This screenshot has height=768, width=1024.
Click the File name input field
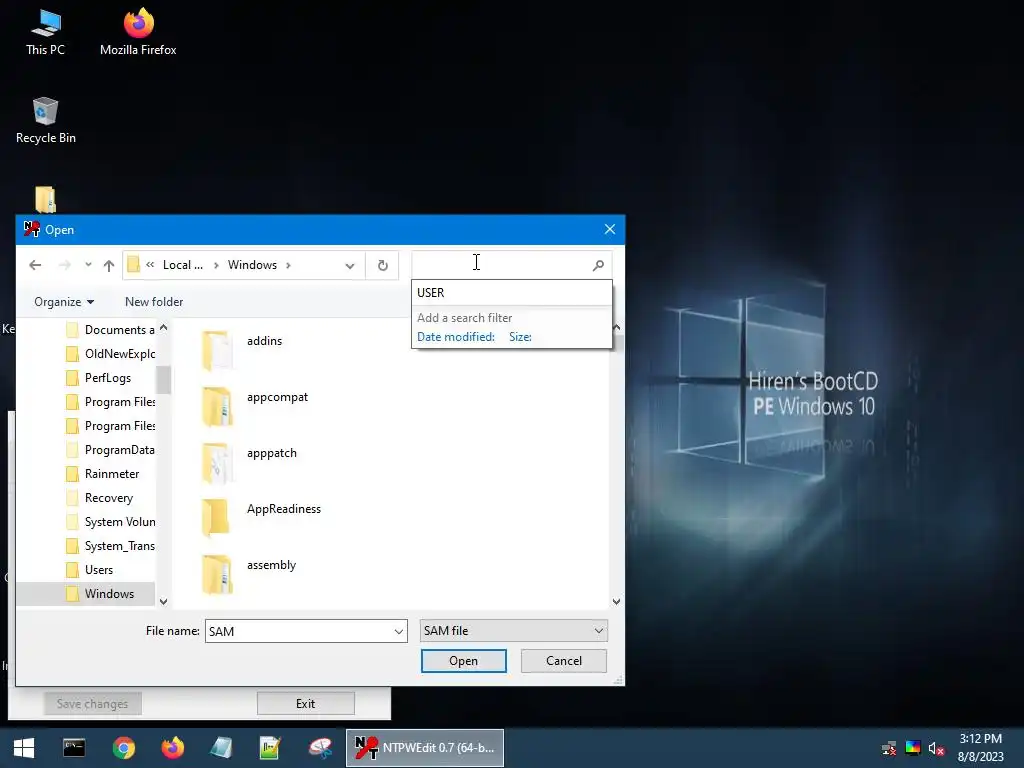[298, 632]
